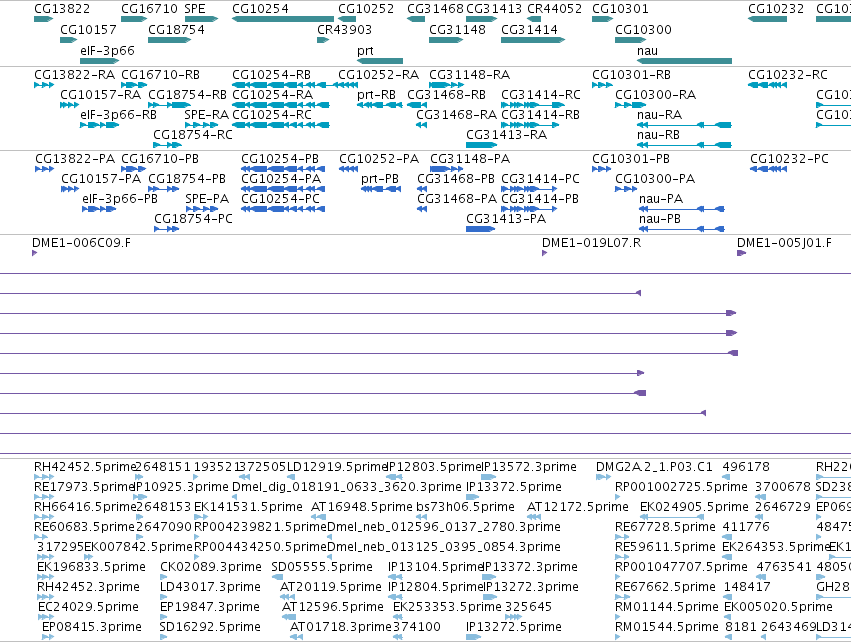The image size is (851, 642).
Task: Click transcript CG31468-RB
Action: tap(447, 94)
